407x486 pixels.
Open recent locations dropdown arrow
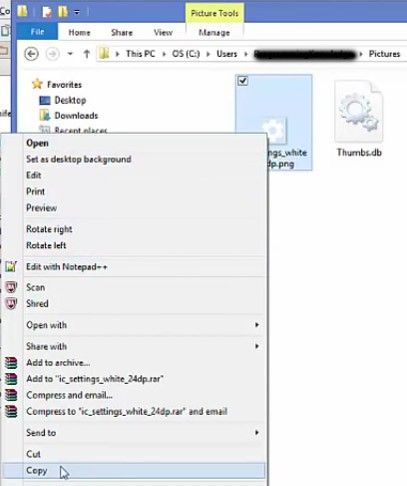click(70, 54)
